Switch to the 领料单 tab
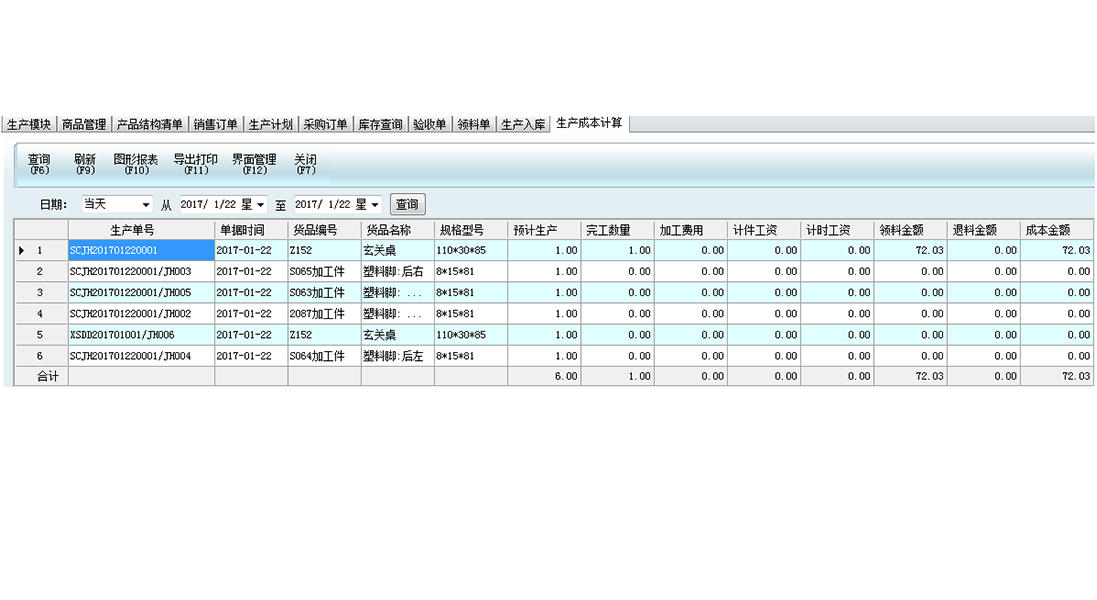The image size is (1097, 600). (x=473, y=125)
